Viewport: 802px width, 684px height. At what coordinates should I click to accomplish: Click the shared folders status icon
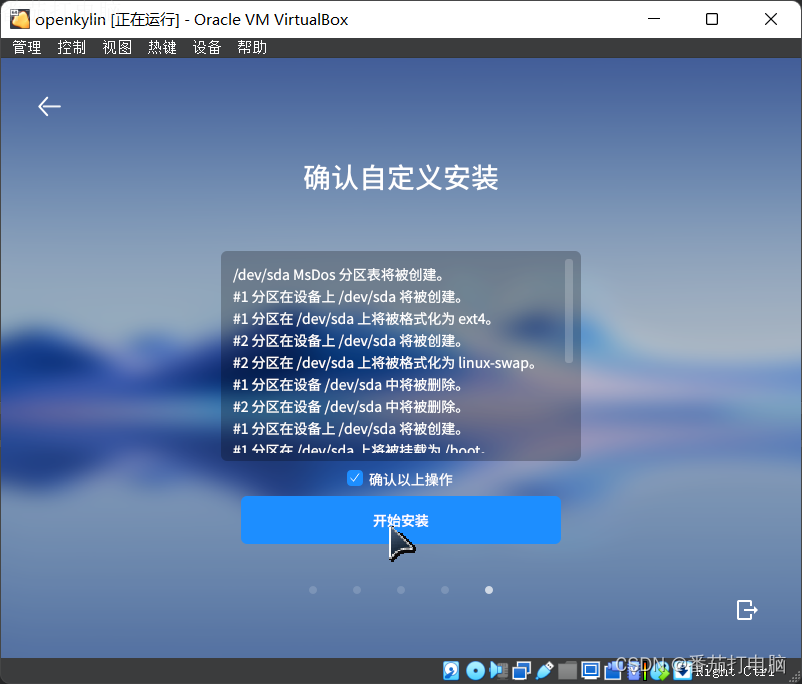click(x=567, y=671)
